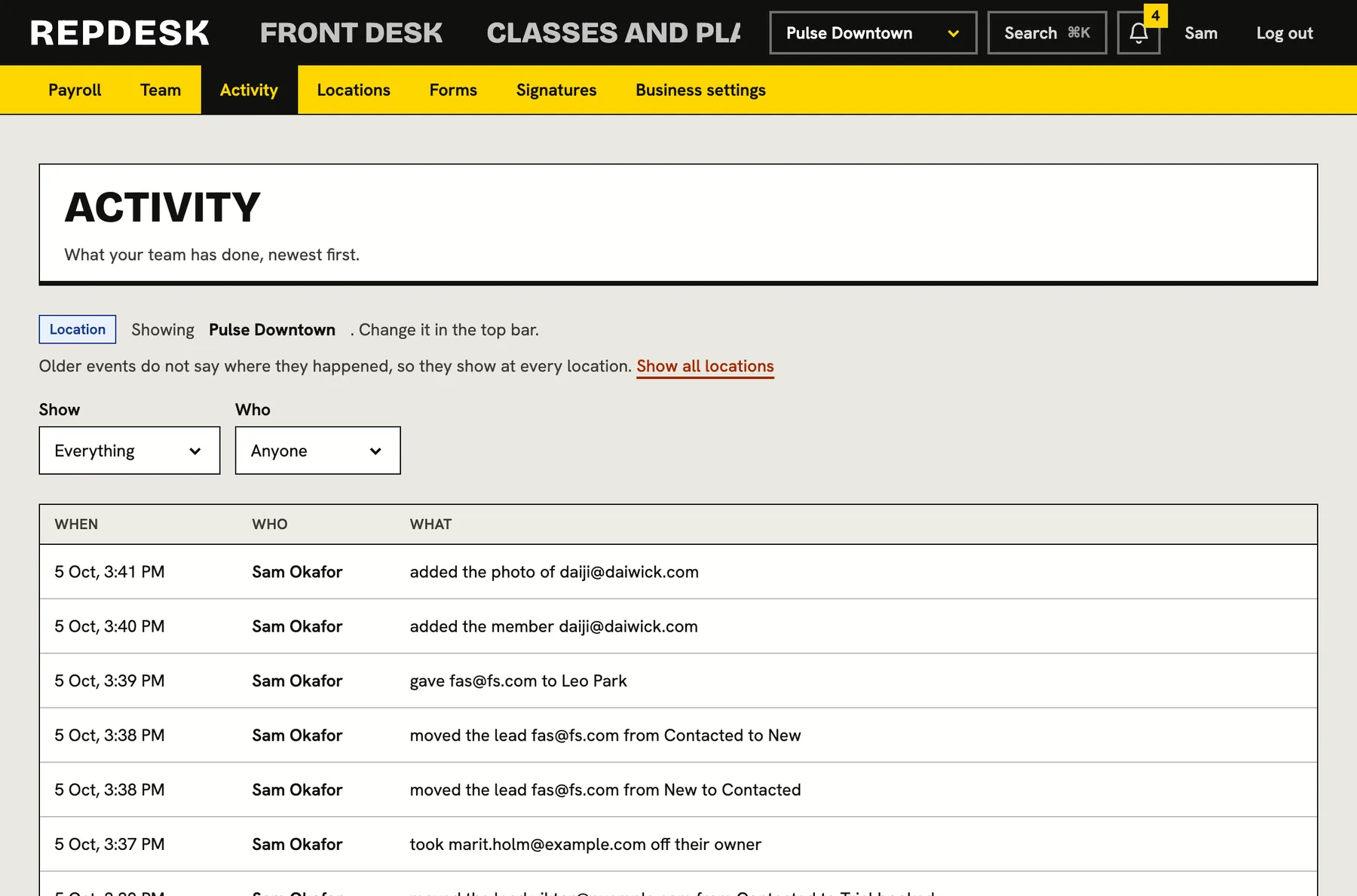
Task: Click Sam Okafor in the 3:40 PM row
Action: coord(297,626)
